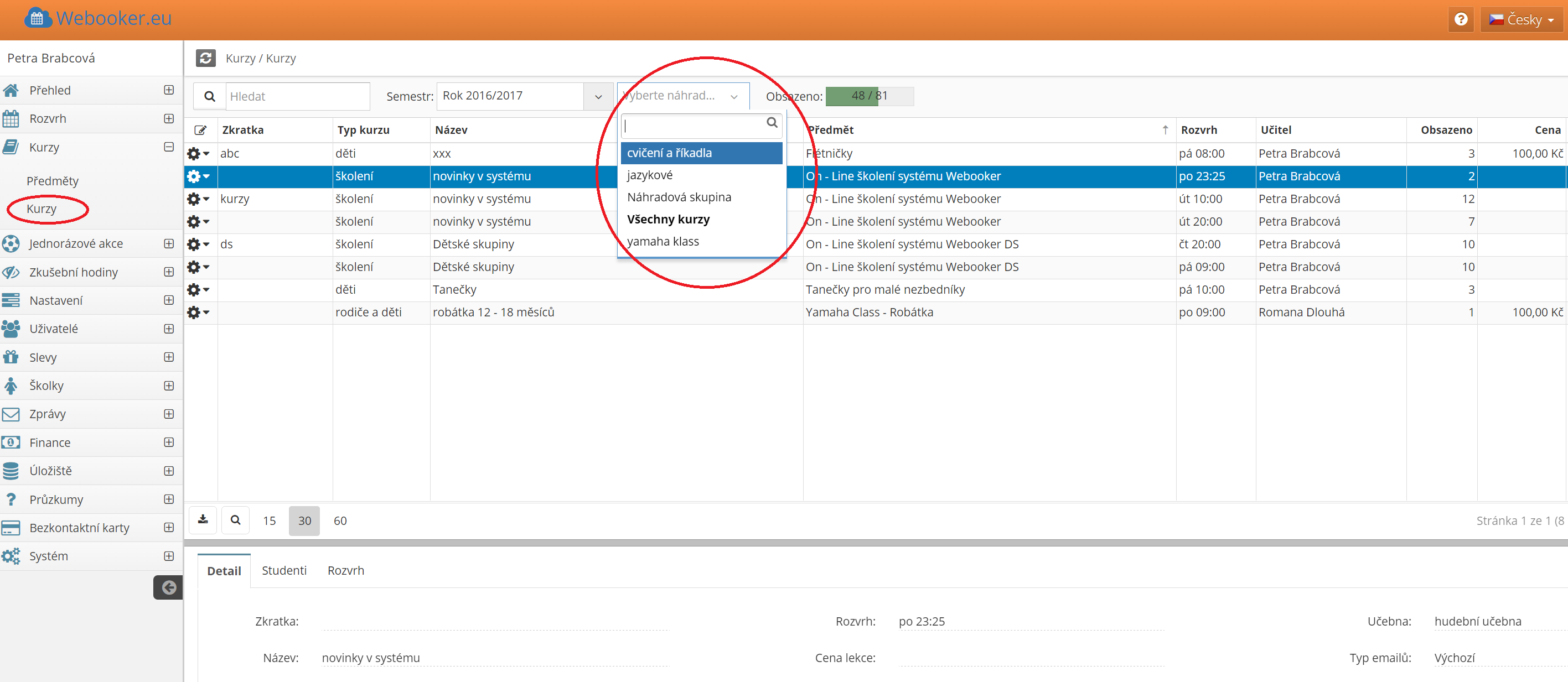The image size is (1568, 682).
Task: Set page size to 60 rows
Action: (340, 521)
